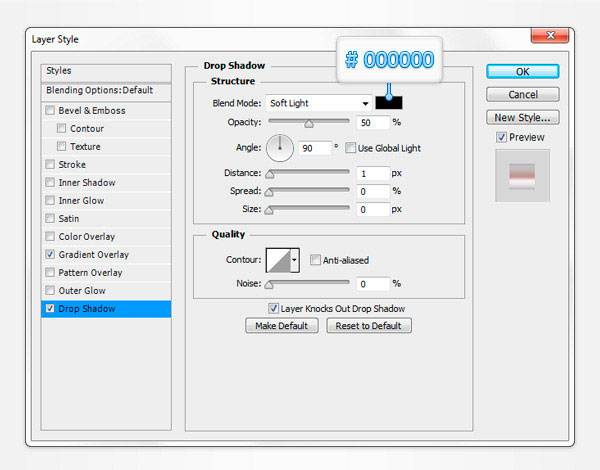Click the style preview thumbnail
This screenshot has height=470, width=600.
click(522, 176)
